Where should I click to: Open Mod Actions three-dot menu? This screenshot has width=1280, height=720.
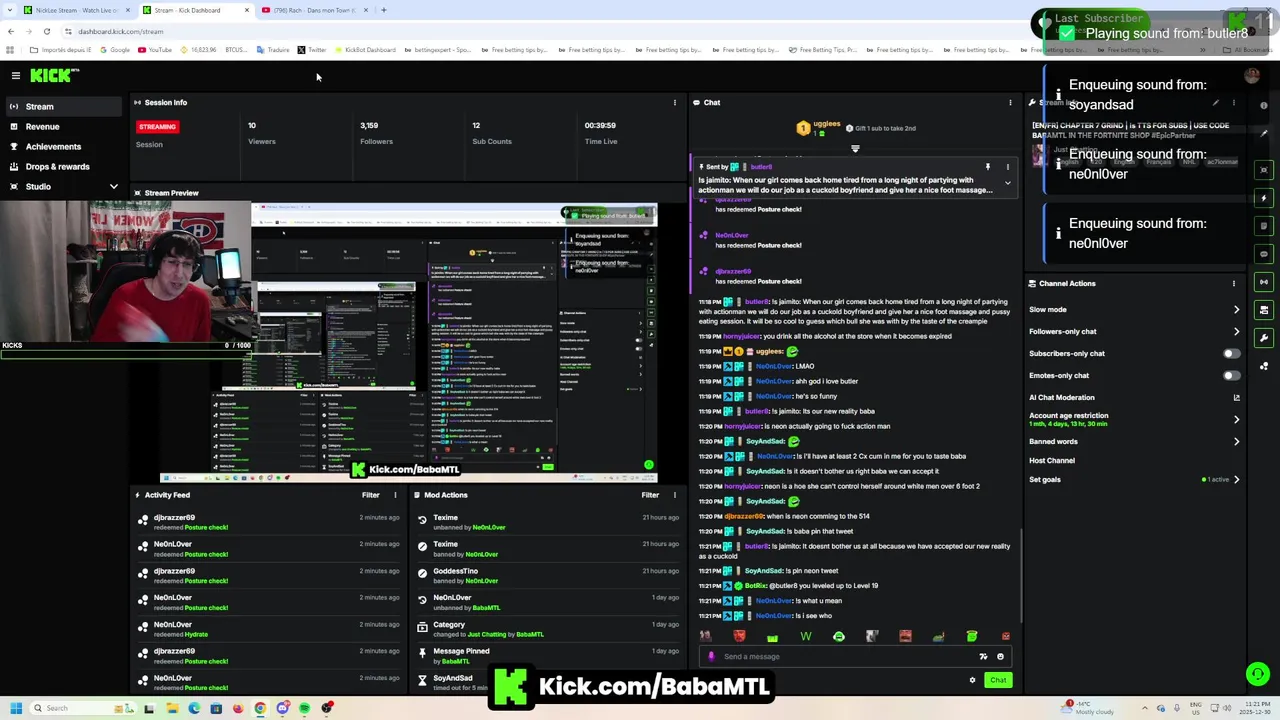click(674, 495)
